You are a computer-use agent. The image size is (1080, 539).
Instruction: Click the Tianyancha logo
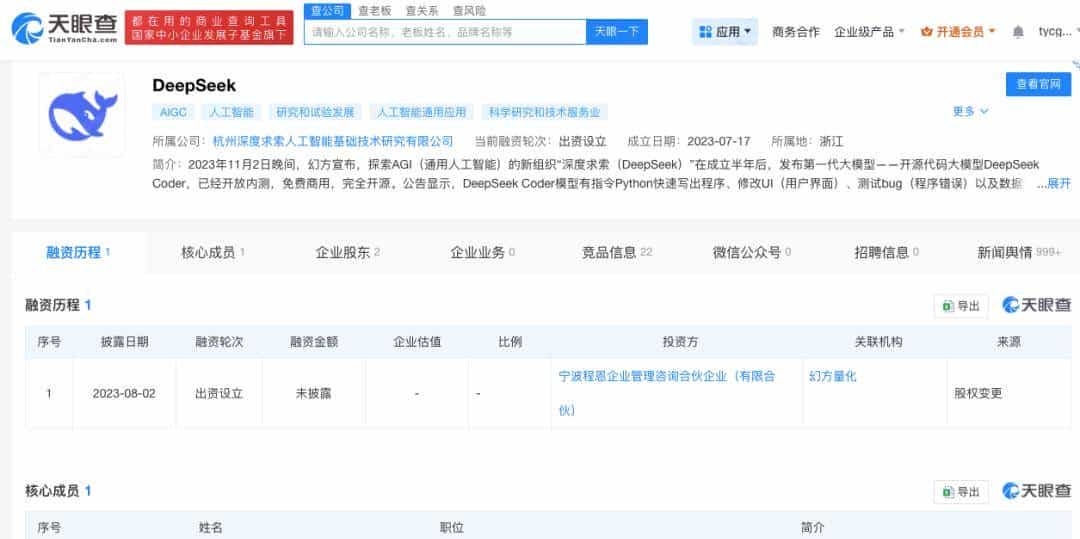tap(64, 28)
